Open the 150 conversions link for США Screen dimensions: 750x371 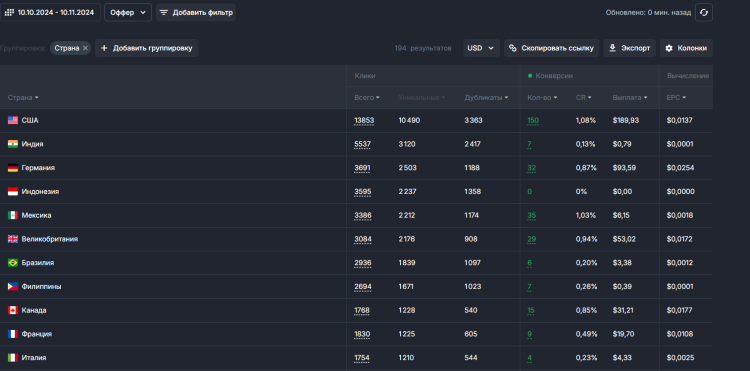533,120
